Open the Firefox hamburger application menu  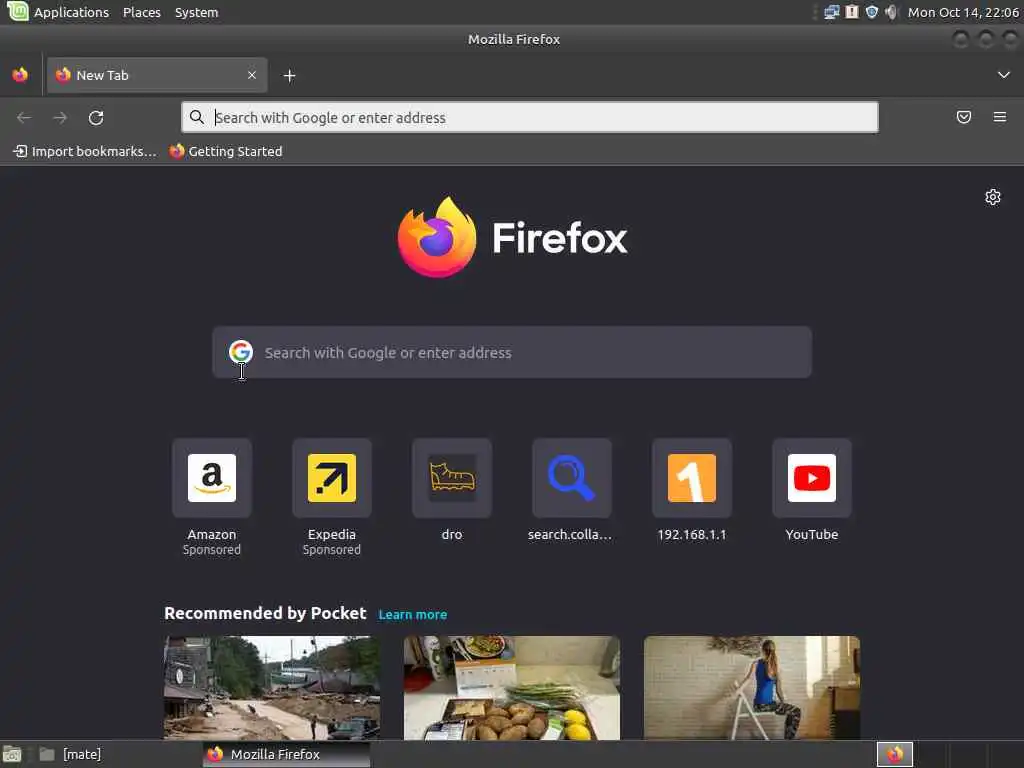(x=1000, y=117)
